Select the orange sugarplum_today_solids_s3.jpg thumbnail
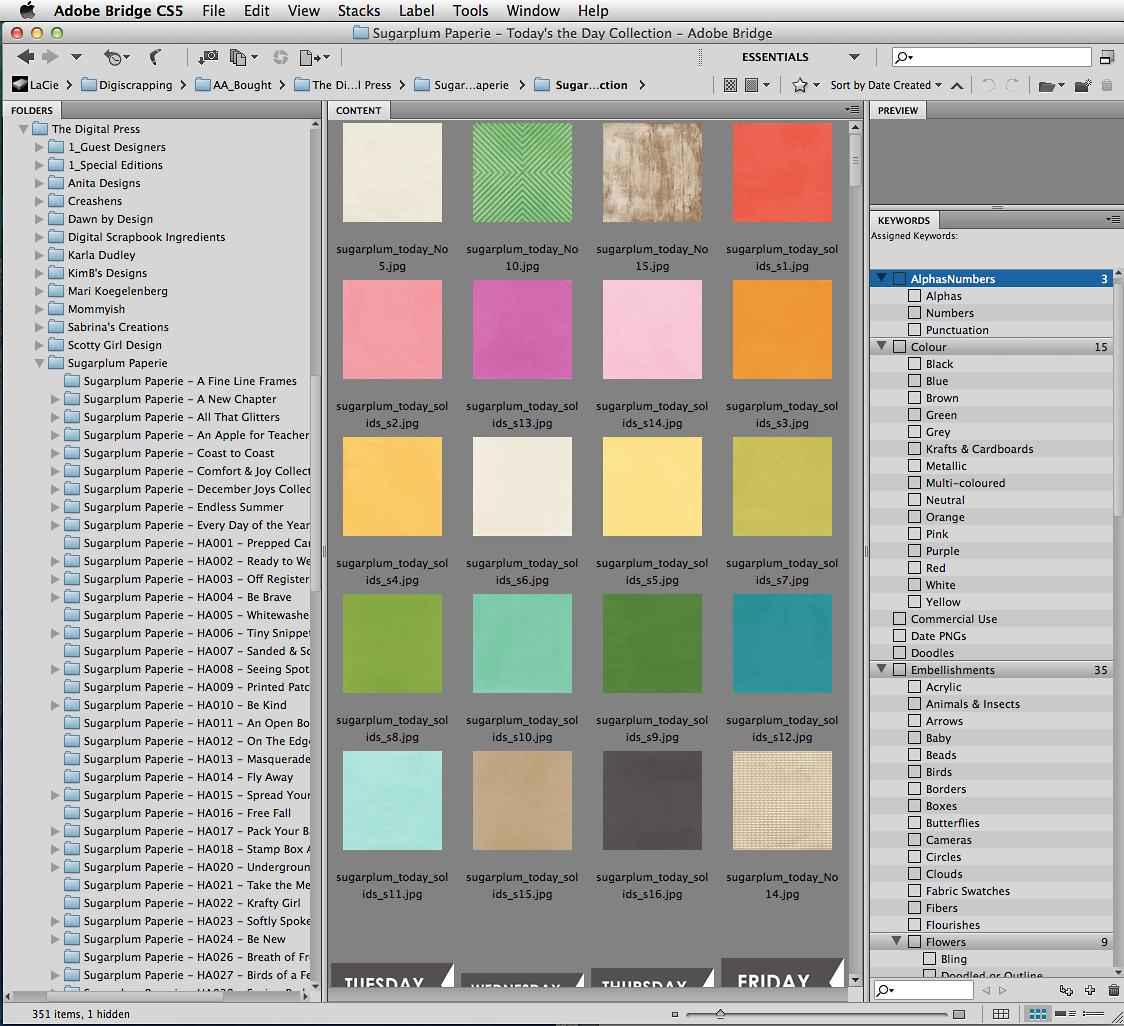The height and width of the screenshot is (1026, 1124). pos(782,329)
